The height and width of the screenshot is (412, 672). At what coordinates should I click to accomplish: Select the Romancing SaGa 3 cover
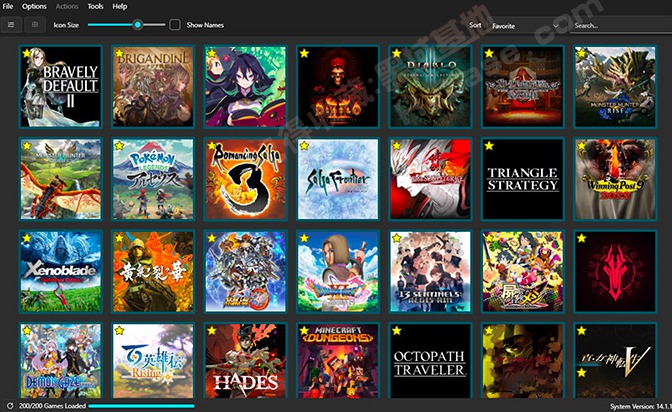click(246, 179)
